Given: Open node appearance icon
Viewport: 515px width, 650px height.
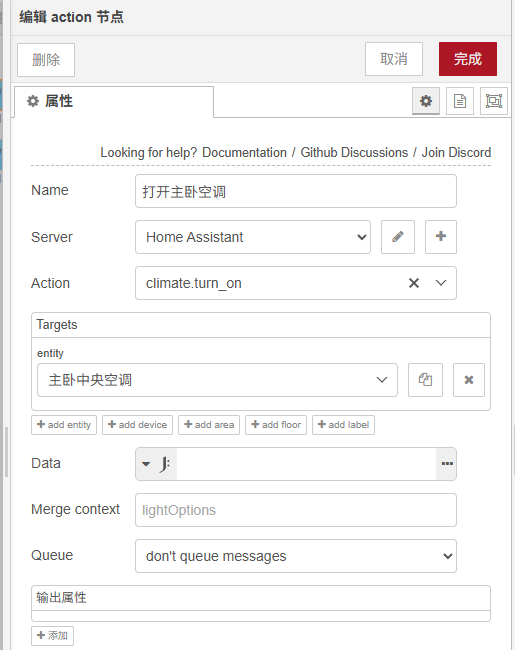Looking at the screenshot, I should [494, 101].
